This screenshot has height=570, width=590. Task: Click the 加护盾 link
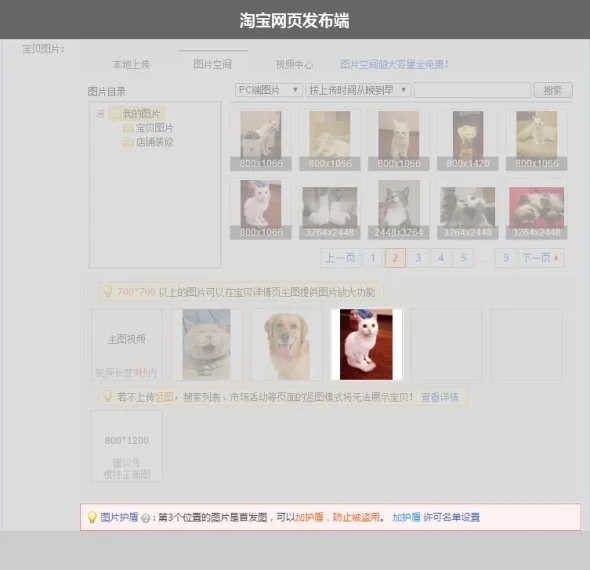point(406,517)
